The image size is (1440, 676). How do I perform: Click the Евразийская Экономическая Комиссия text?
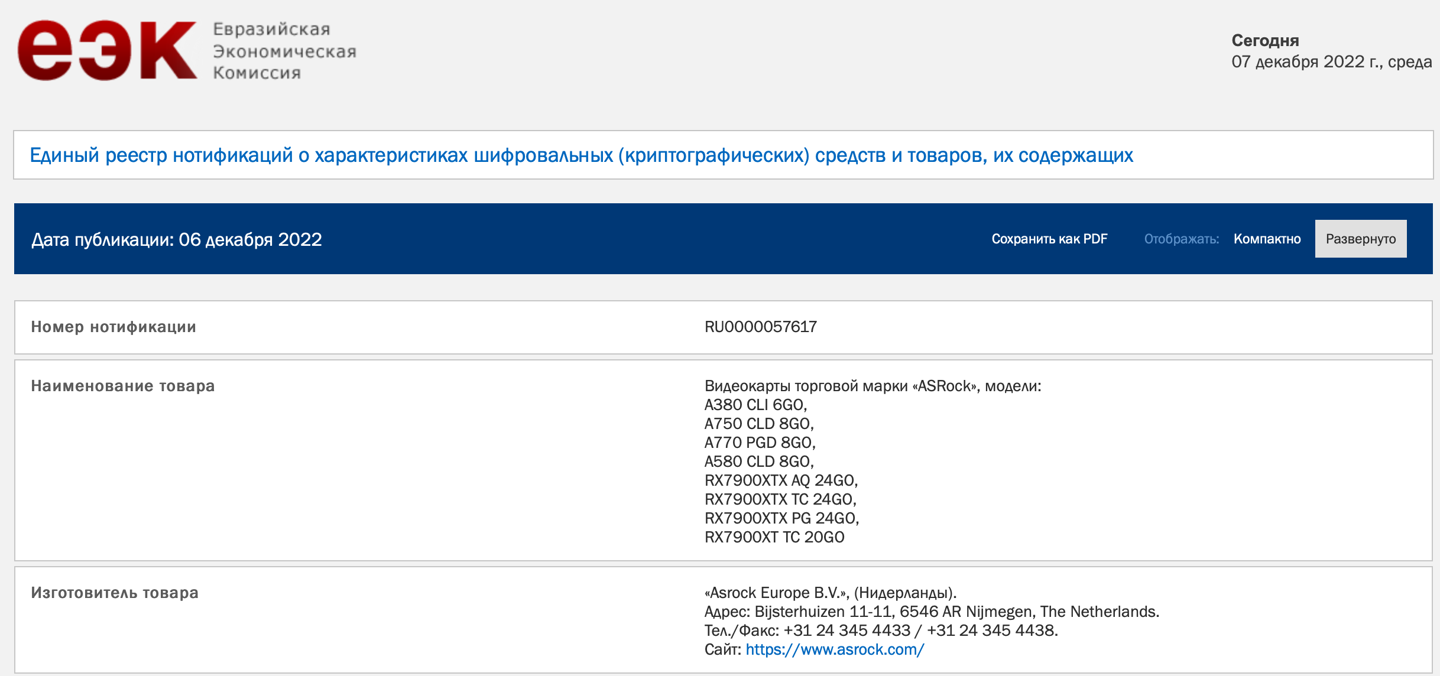pyautogui.click(x=284, y=51)
